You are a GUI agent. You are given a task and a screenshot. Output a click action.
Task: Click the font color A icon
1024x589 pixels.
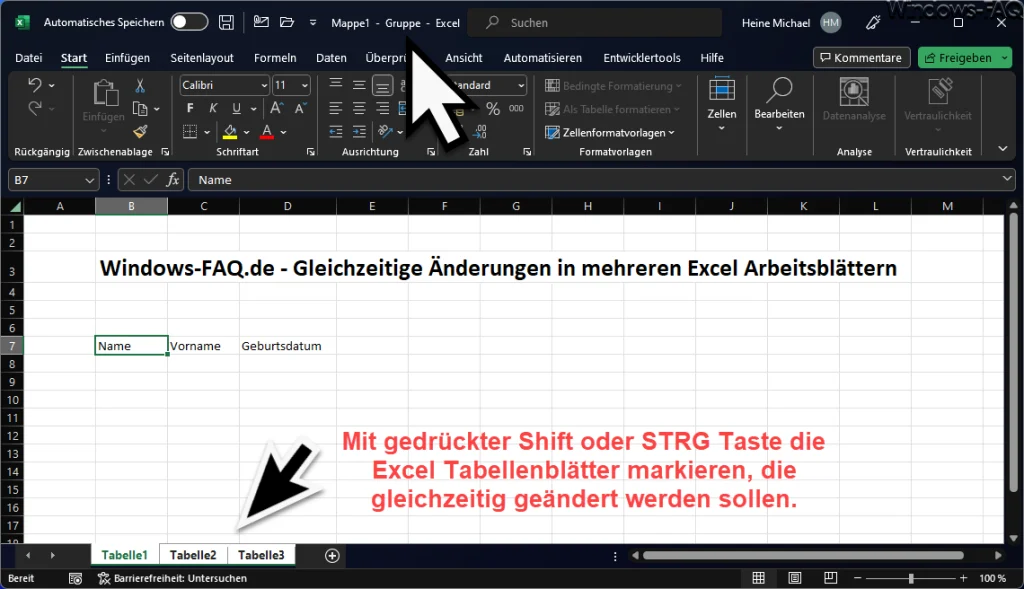(x=267, y=132)
